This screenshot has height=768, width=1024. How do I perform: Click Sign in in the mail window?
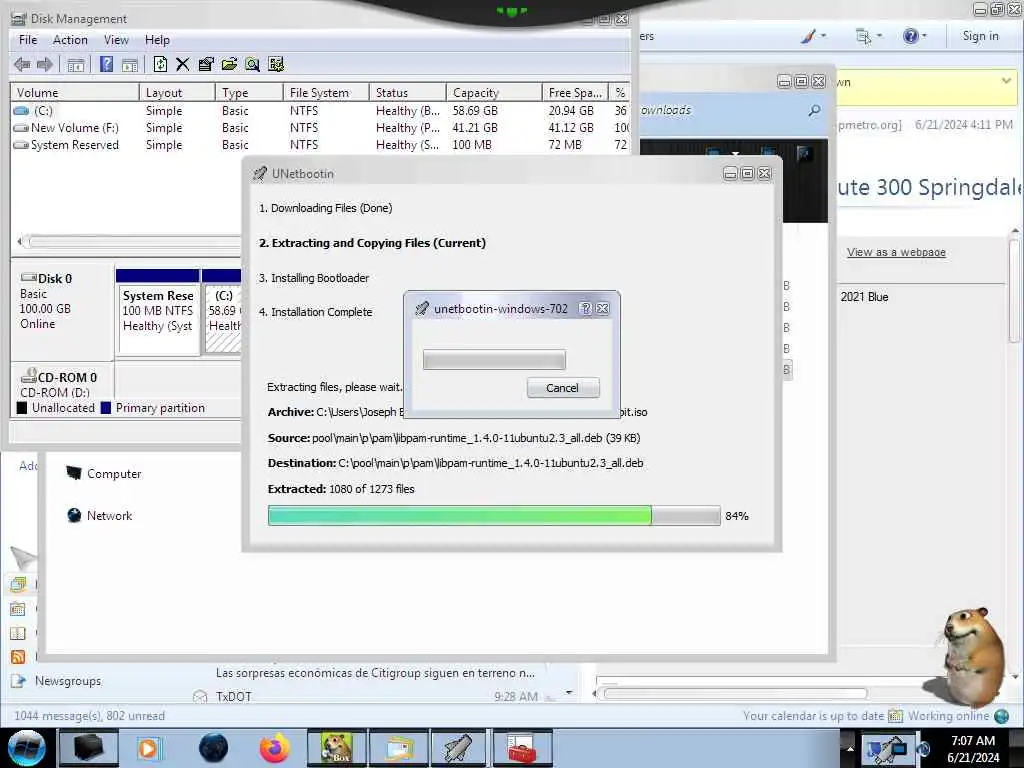click(980, 36)
